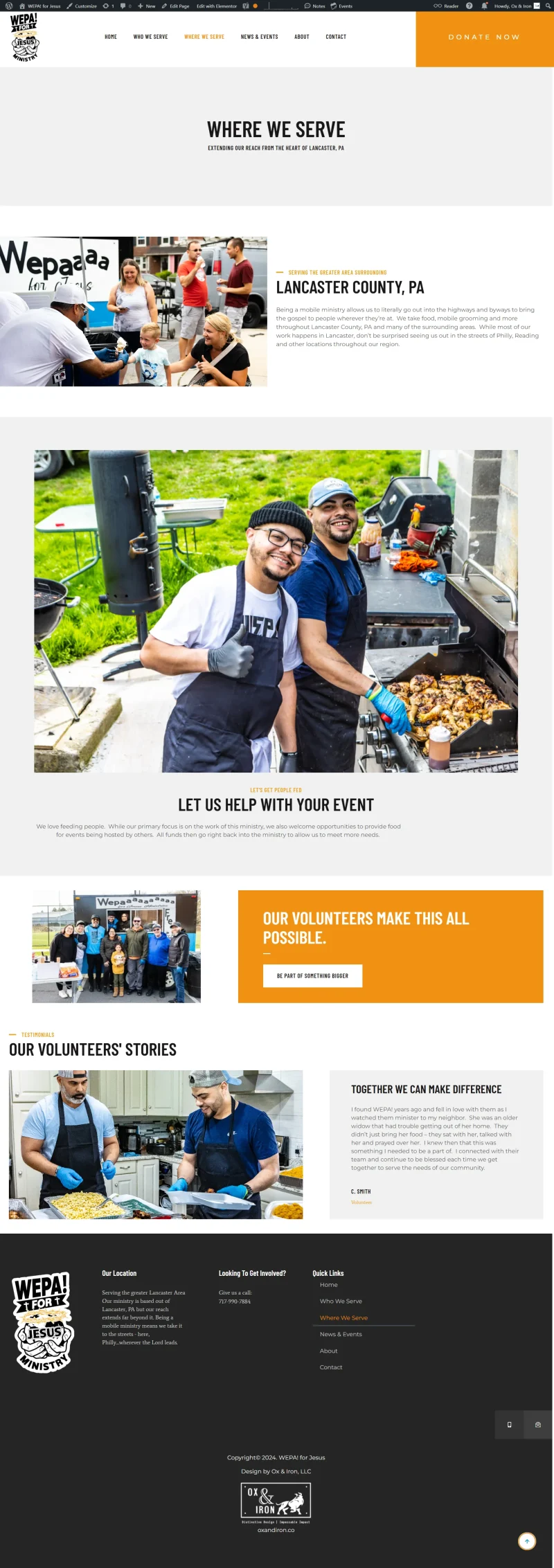Viewport: 554px width, 1568px height.
Task: Select News & Events in top navigation
Action: (x=259, y=37)
